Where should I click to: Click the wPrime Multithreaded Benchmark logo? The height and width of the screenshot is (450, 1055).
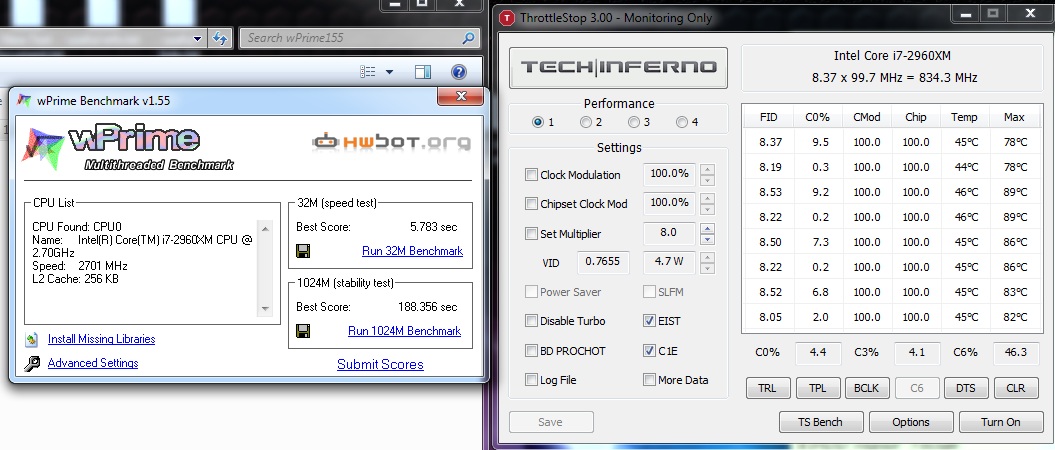pos(128,146)
